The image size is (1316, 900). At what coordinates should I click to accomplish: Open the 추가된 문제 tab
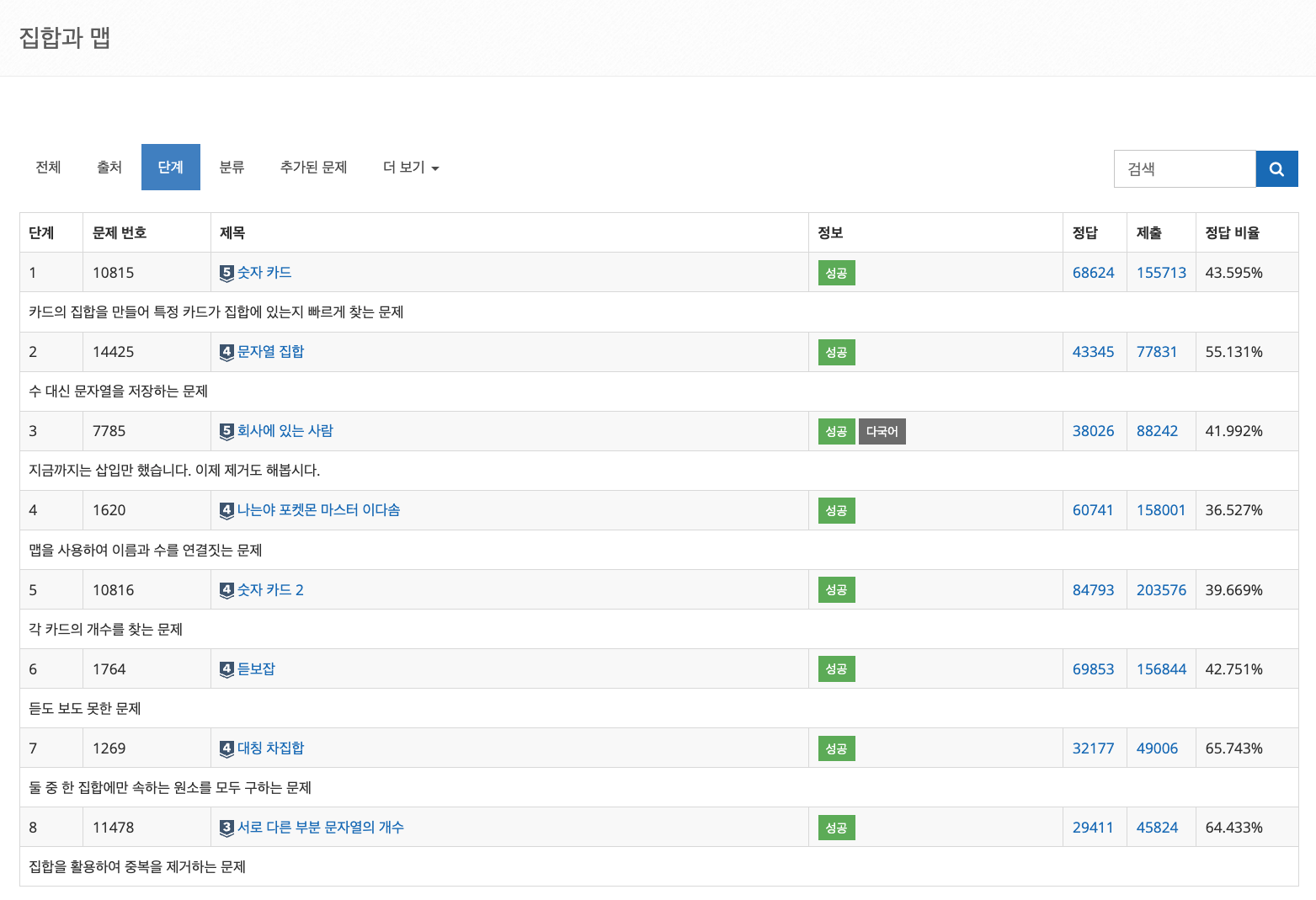313,167
